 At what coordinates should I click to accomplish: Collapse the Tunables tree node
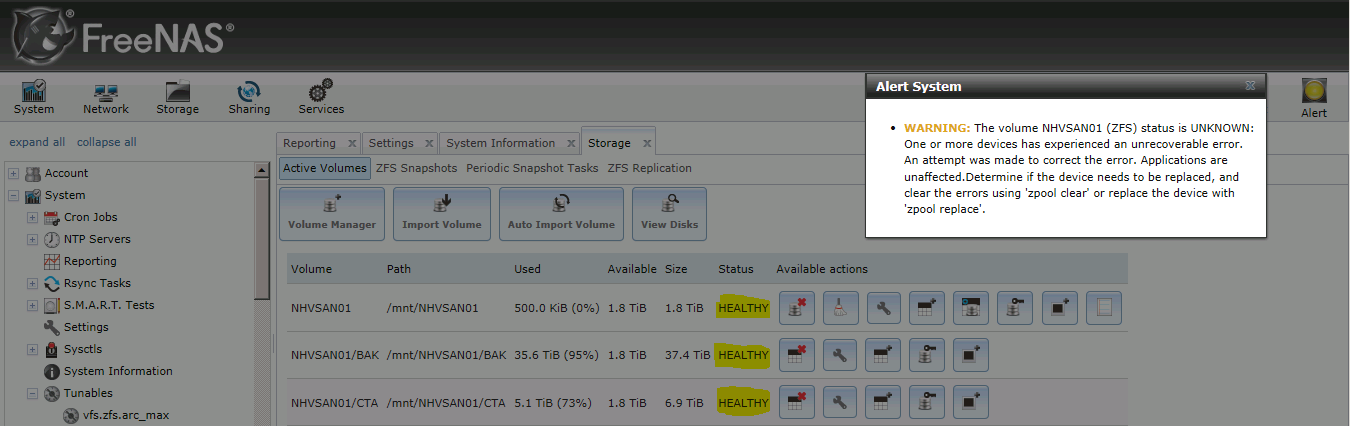[x=33, y=394]
